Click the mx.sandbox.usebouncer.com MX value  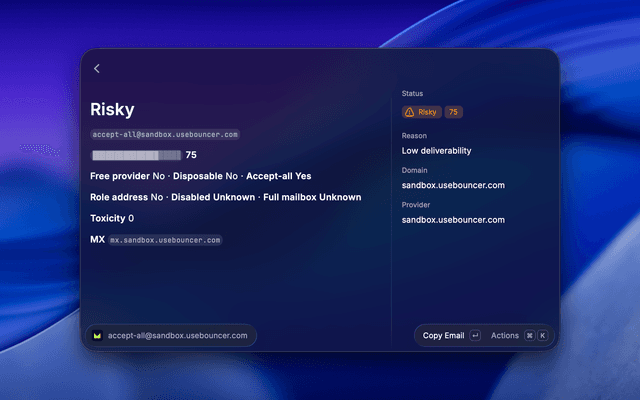point(165,240)
